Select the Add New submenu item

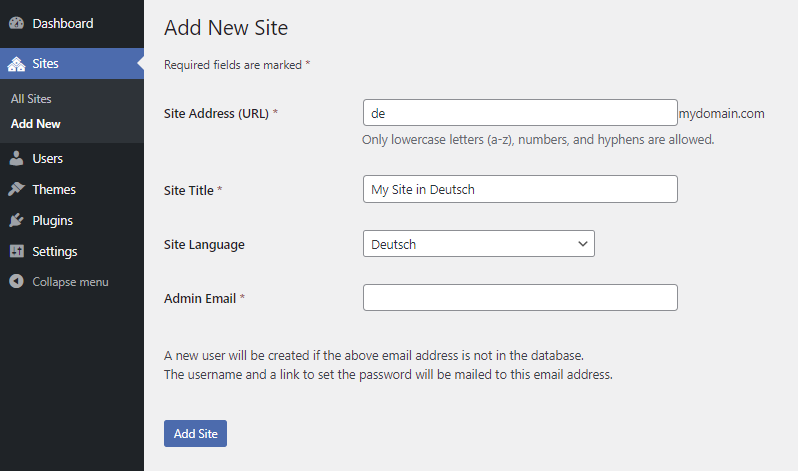click(x=36, y=124)
